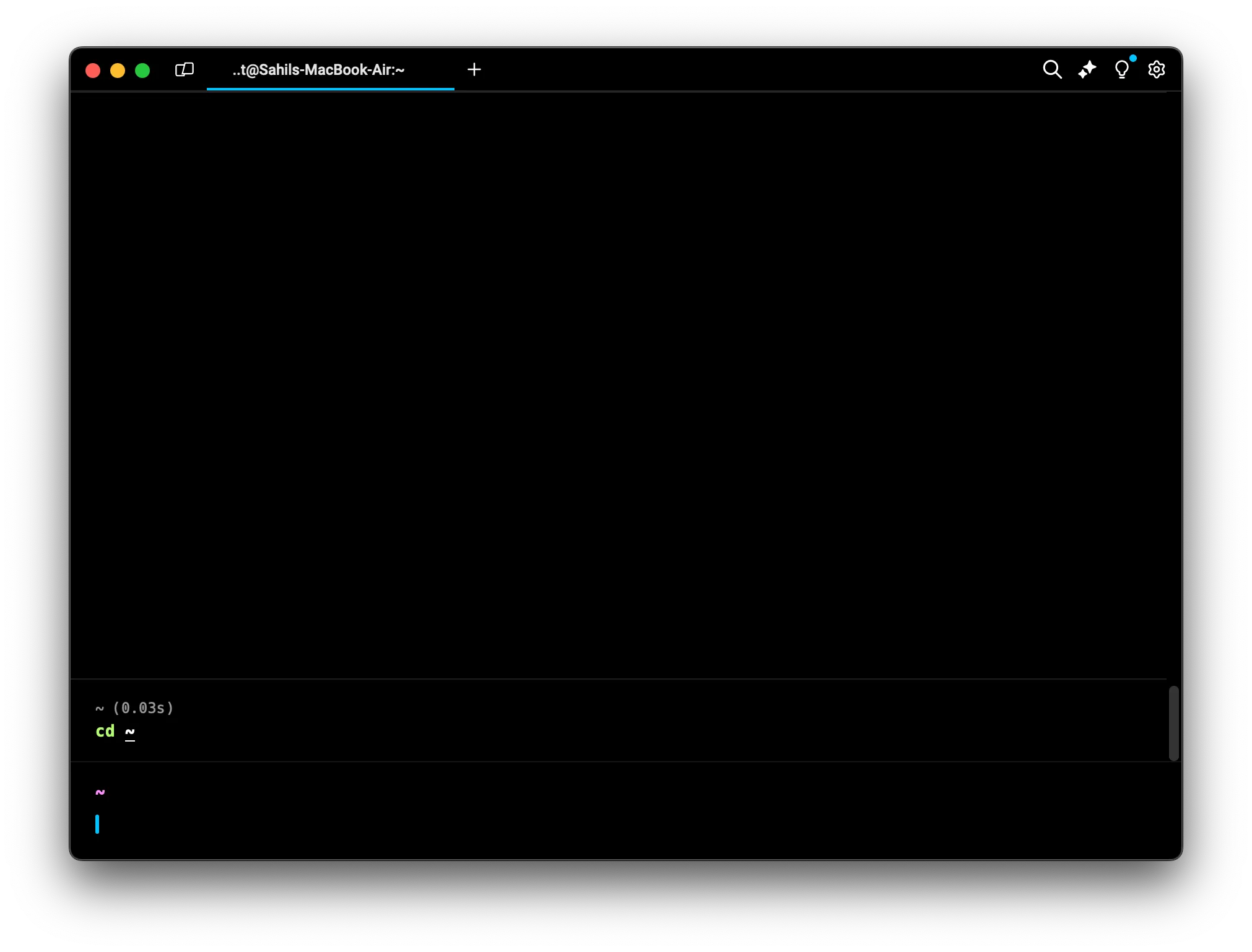
Task: Click the vertical scrollbar thumb
Action: 1173,723
